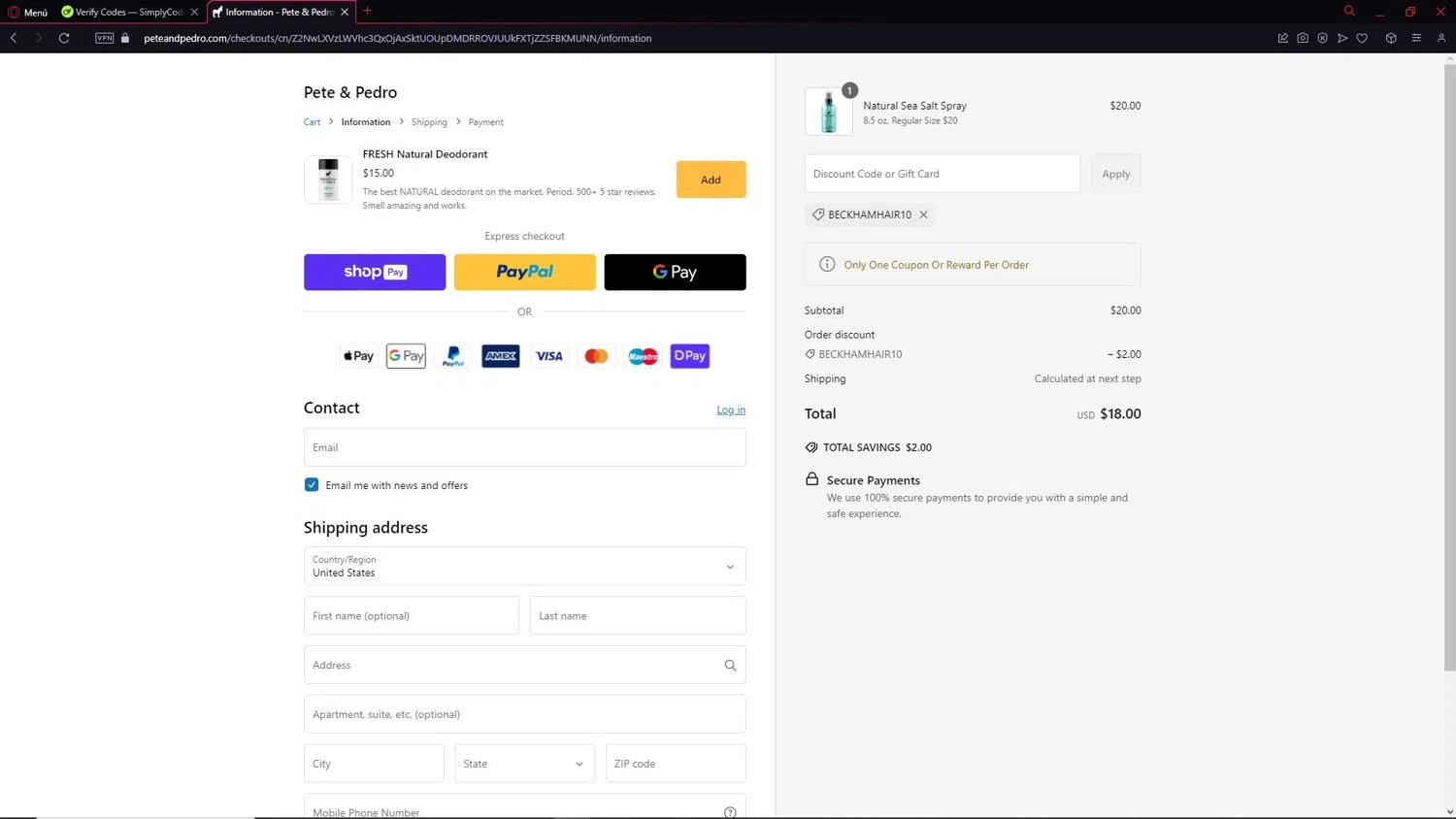The width and height of the screenshot is (1456, 819).
Task: Click the Secure Payments lock icon
Action: point(811,479)
